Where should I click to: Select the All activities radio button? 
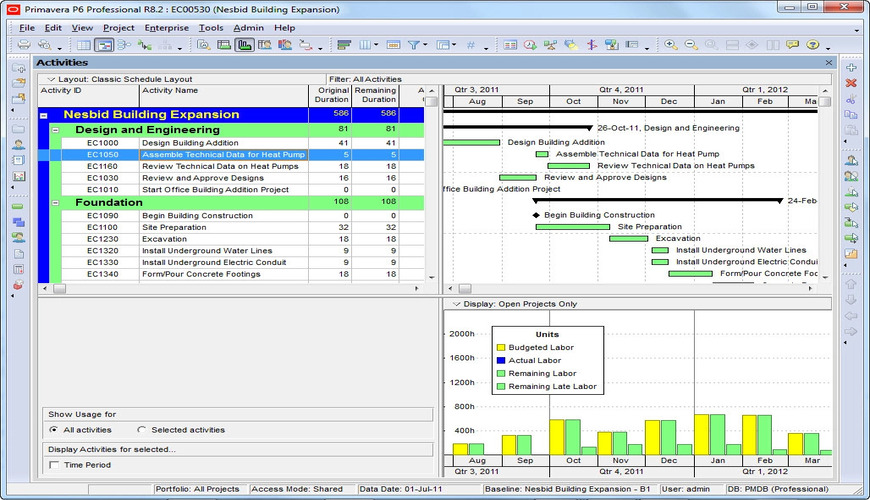53,430
